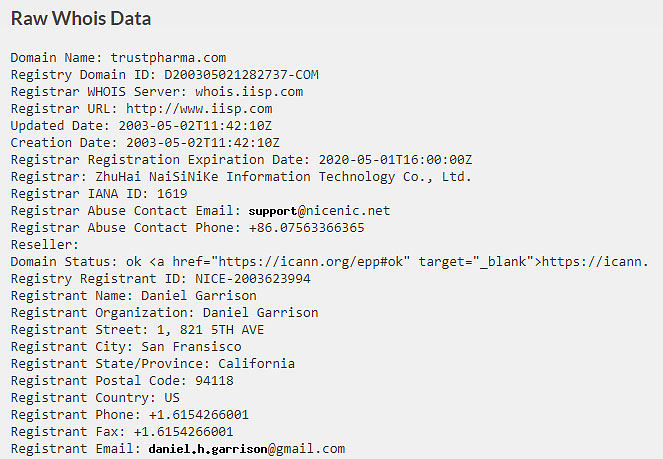The image size is (663, 459).
Task: Open the http://www.iisp.com registrar URL
Action: (x=199, y=109)
